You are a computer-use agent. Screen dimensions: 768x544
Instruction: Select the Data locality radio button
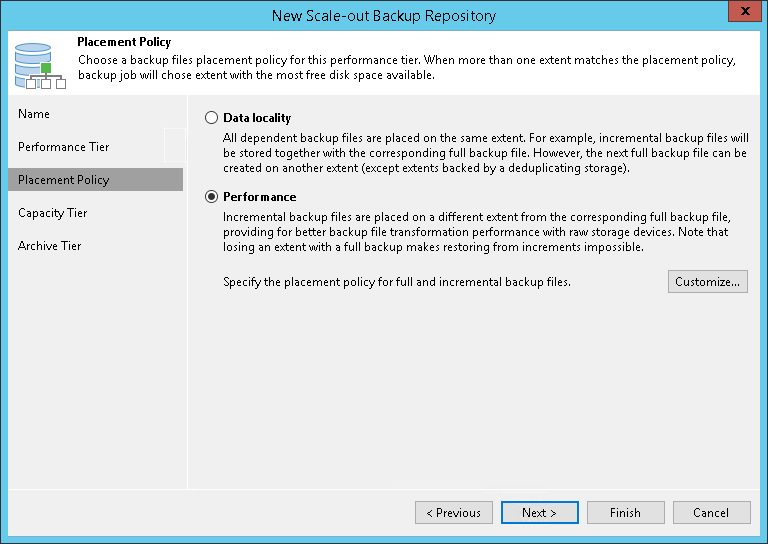(x=211, y=118)
